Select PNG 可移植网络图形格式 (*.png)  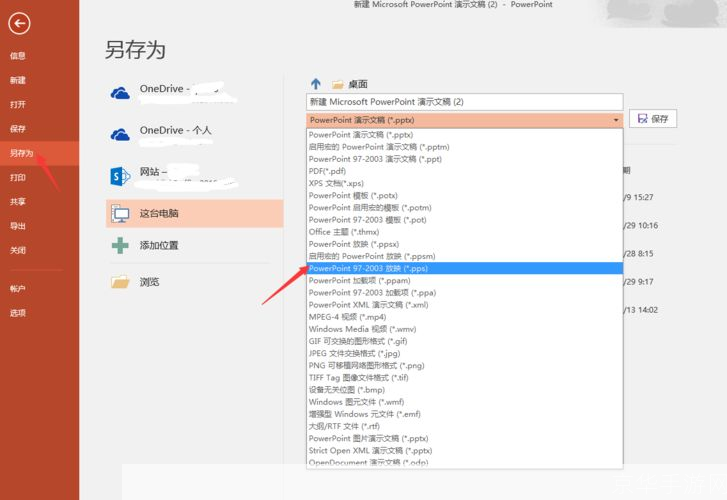click(465, 365)
